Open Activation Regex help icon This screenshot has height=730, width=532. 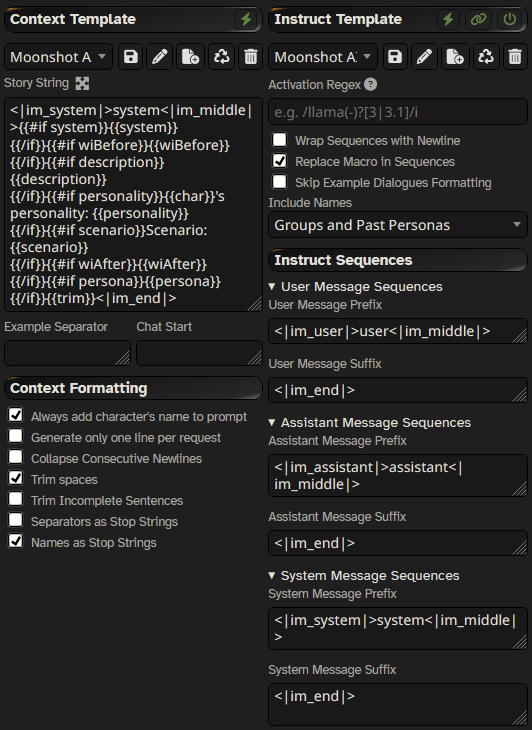click(x=370, y=84)
